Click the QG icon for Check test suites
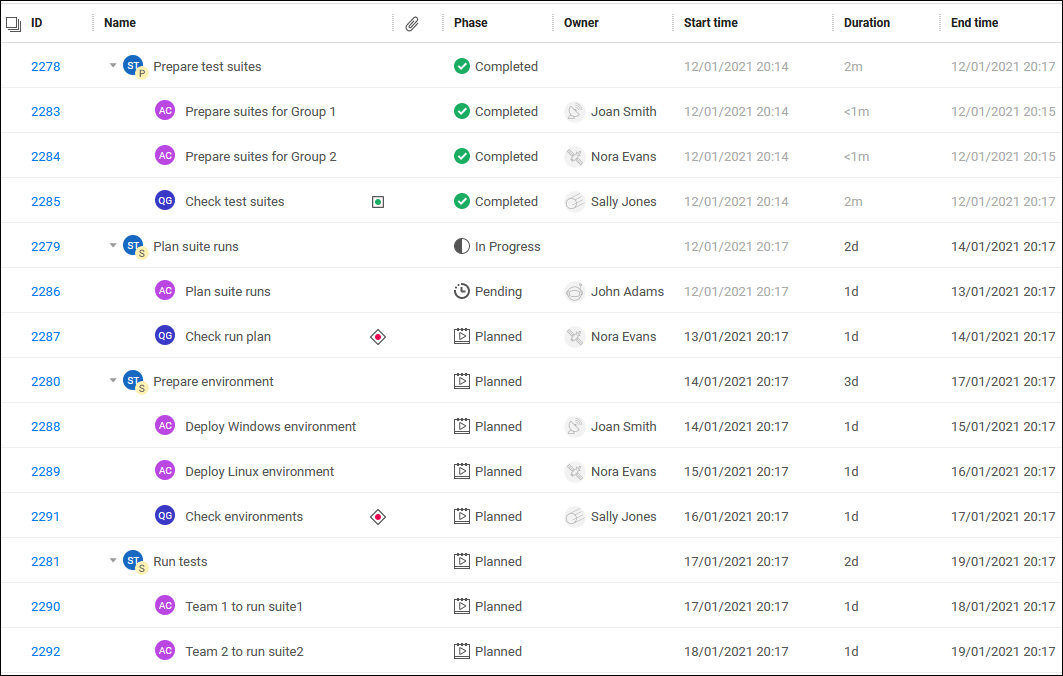 pyautogui.click(x=165, y=201)
